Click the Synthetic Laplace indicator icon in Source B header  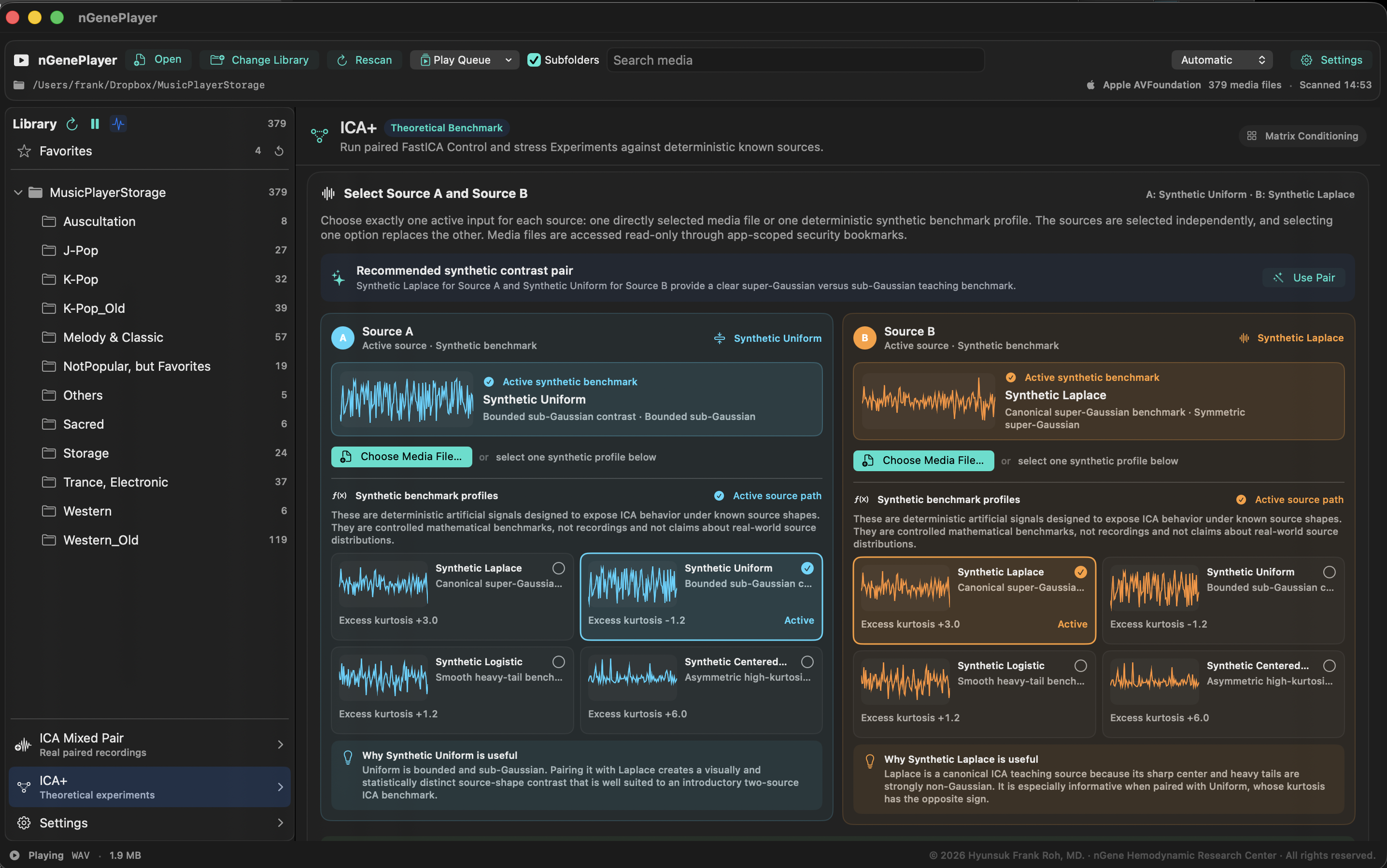1244,338
